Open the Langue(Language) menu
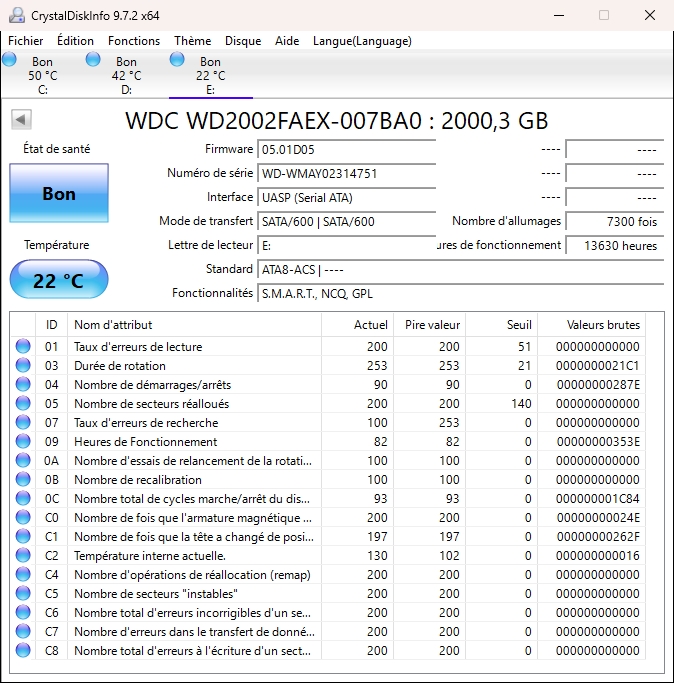674x683 pixels. 362,41
